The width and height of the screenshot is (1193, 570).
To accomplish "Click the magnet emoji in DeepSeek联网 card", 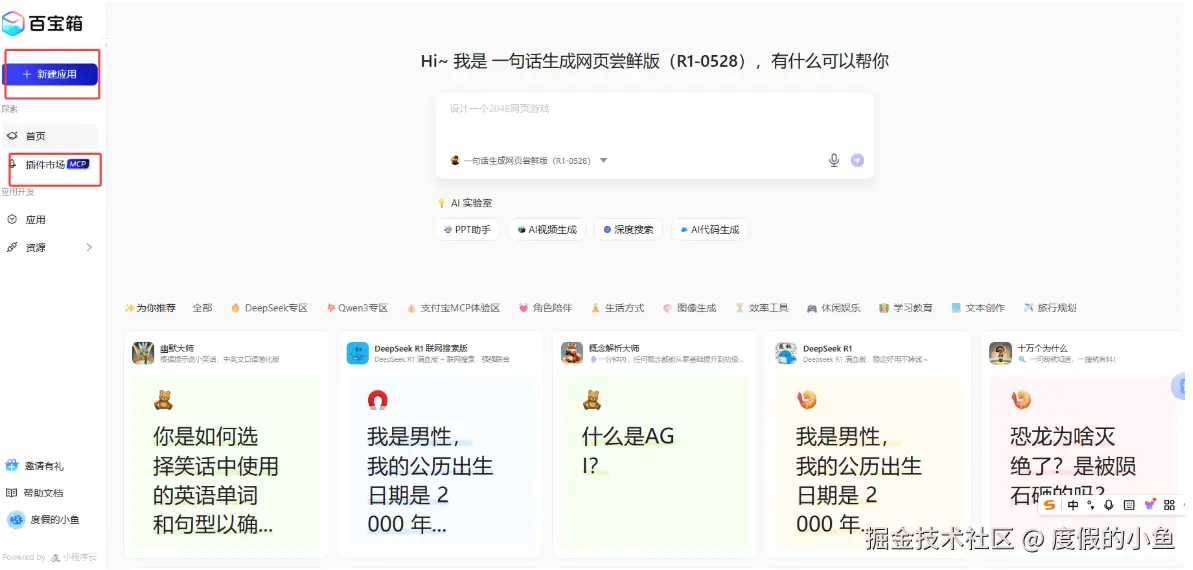I will [377, 400].
